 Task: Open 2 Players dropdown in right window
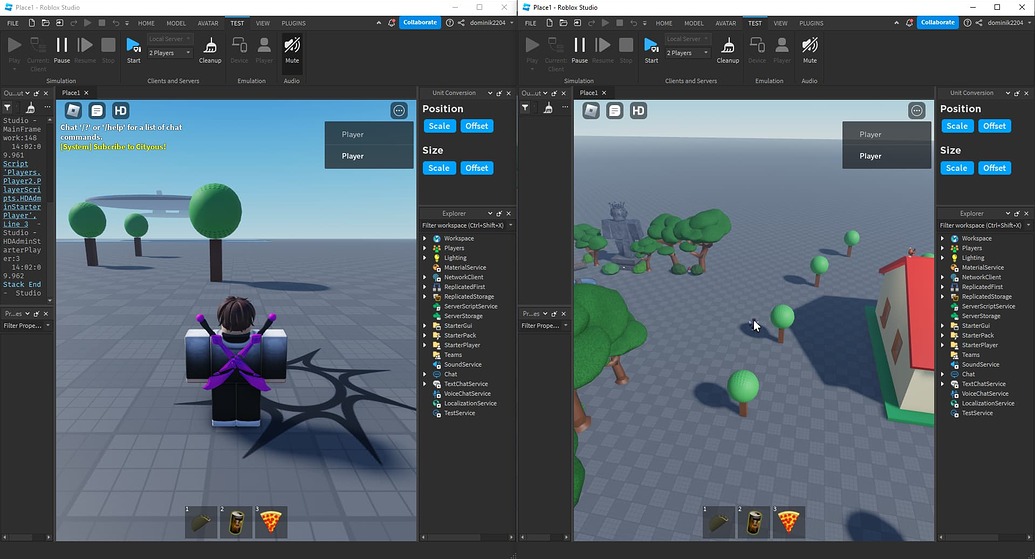(x=687, y=53)
